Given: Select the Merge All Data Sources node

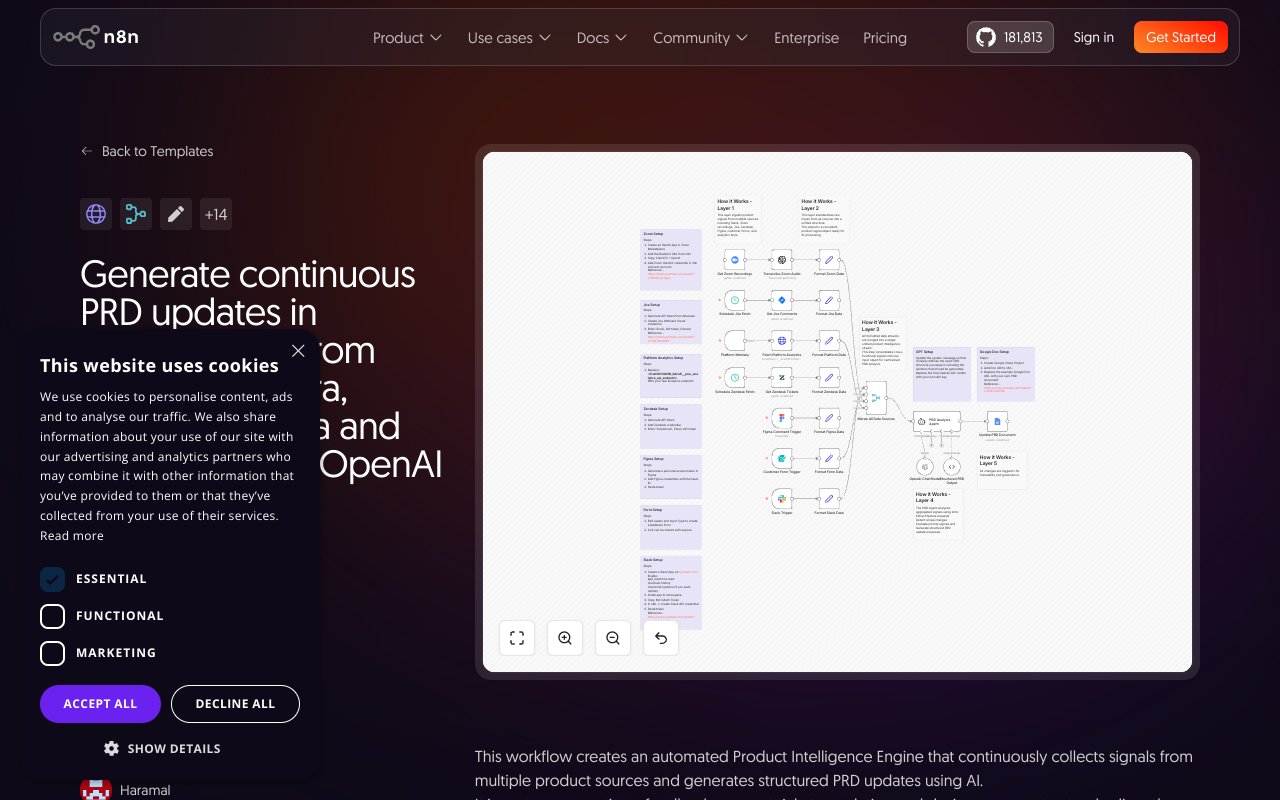Looking at the screenshot, I should tap(876, 398).
